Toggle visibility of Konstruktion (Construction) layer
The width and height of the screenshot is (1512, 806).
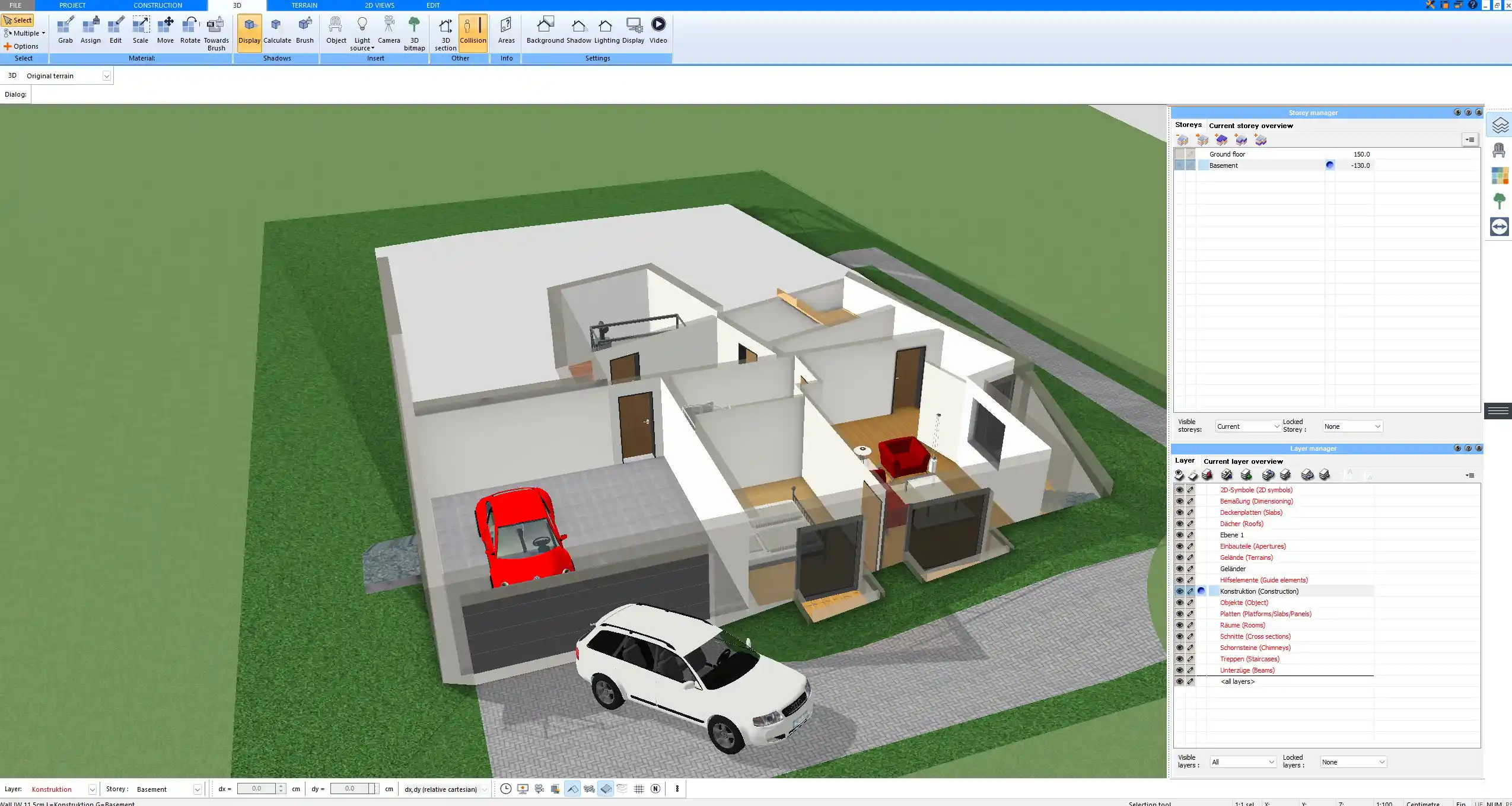point(1179,591)
